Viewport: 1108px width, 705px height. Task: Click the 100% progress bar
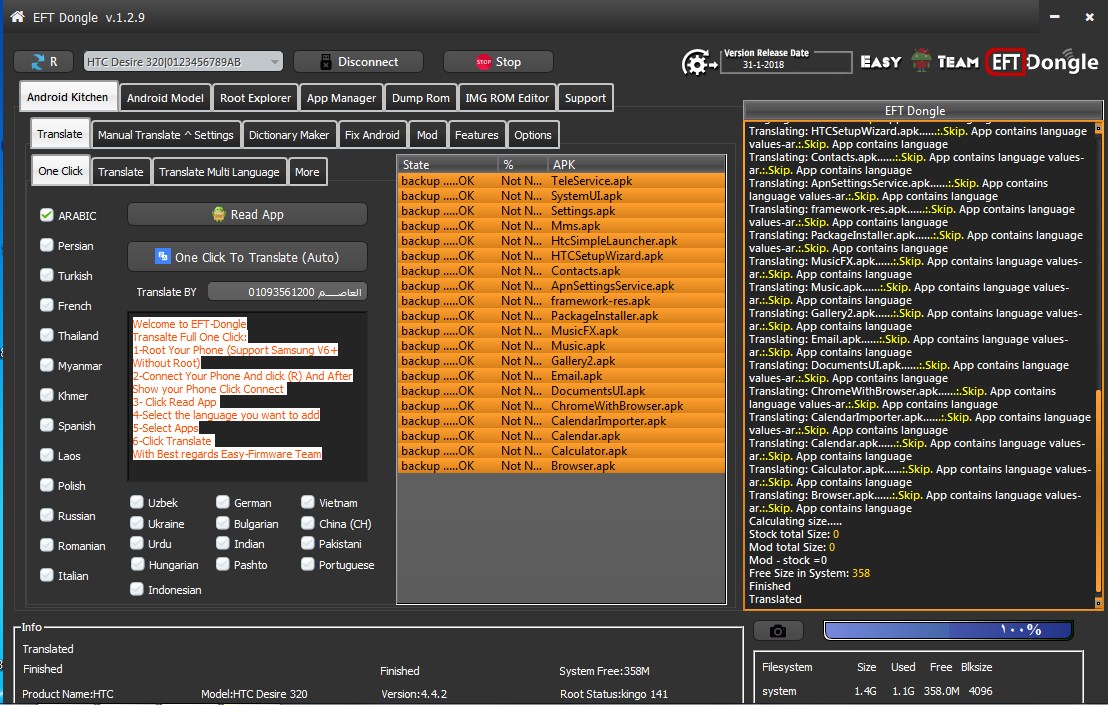click(x=948, y=630)
